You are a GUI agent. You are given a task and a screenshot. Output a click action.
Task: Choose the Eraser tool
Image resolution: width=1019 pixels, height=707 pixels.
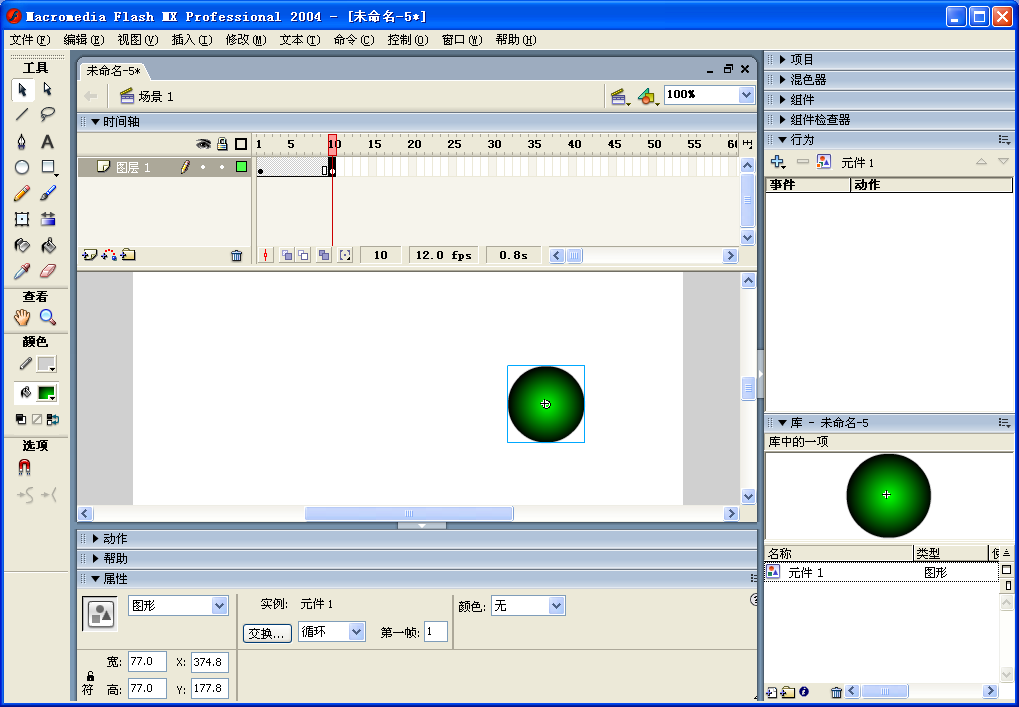pyautogui.click(x=47, y=271)
